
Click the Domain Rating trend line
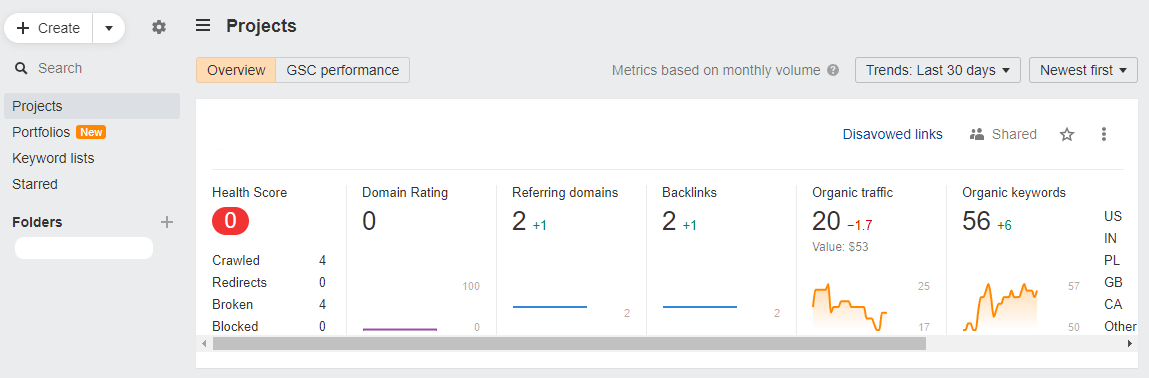click(400, 330)
